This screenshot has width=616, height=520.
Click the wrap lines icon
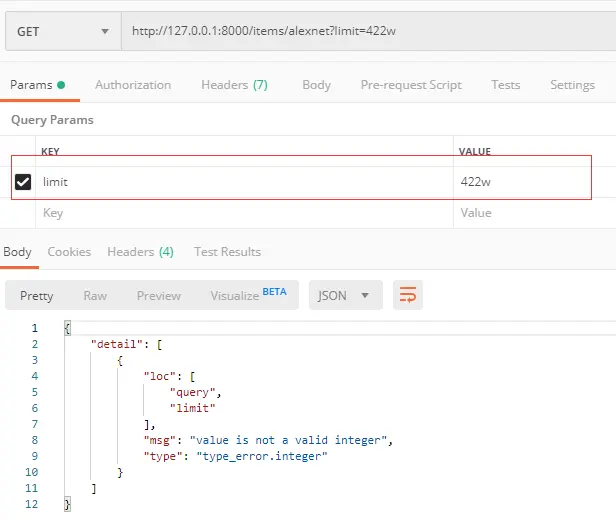tap(408, 295)
